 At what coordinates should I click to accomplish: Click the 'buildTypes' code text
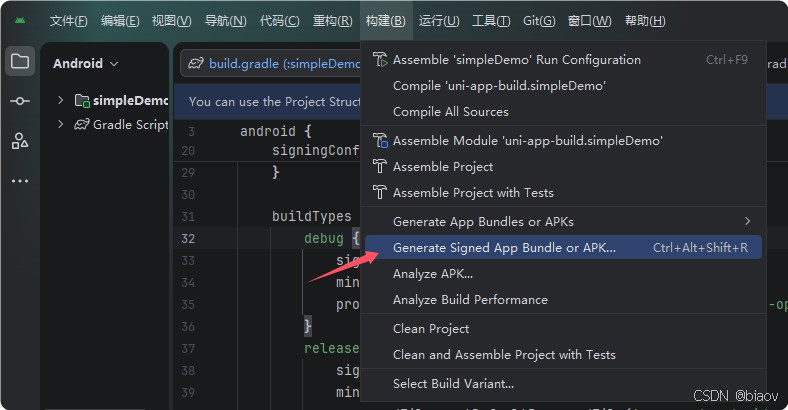click(312, 216)
